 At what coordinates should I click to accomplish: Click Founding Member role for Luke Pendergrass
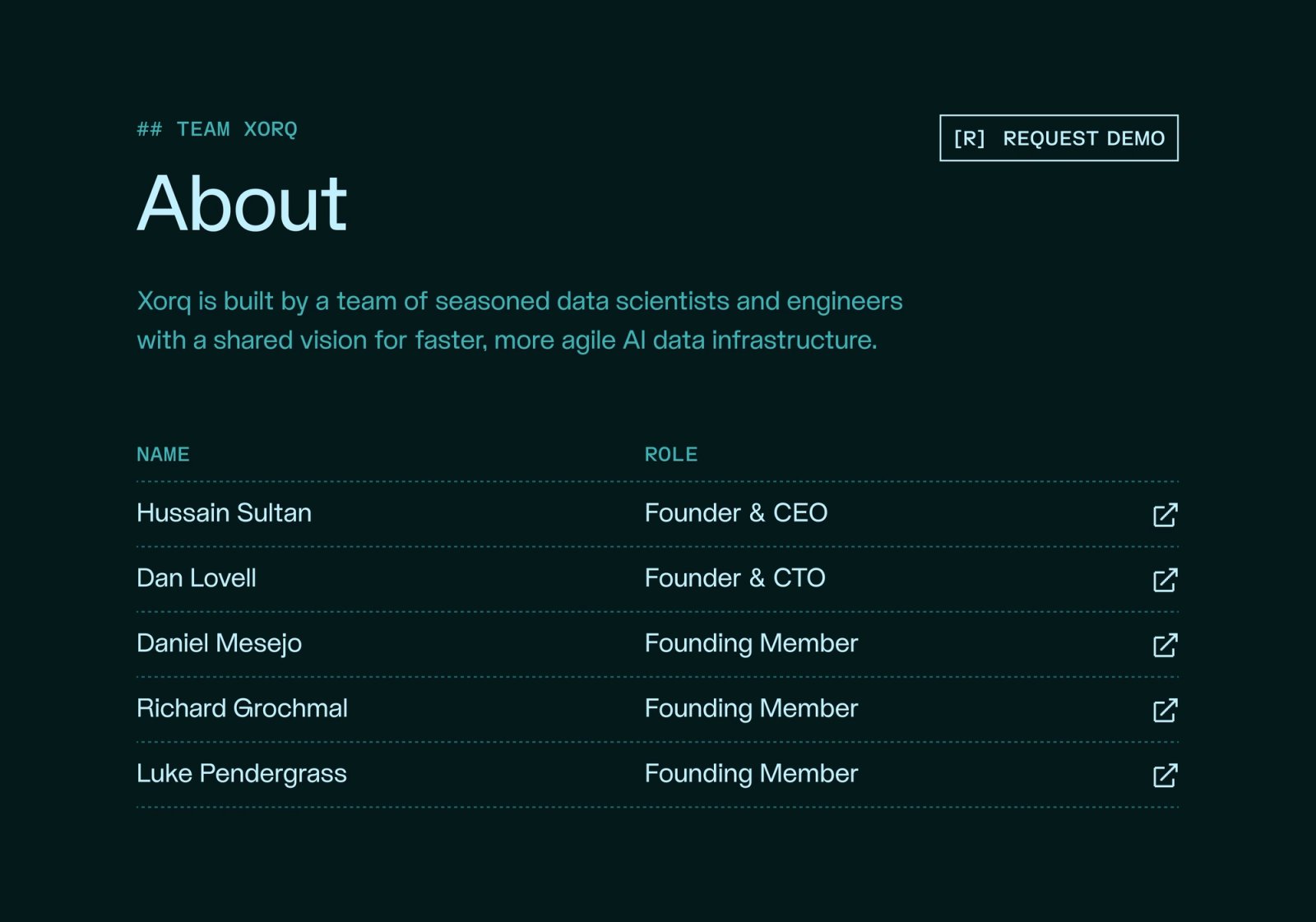pos(751,774)
